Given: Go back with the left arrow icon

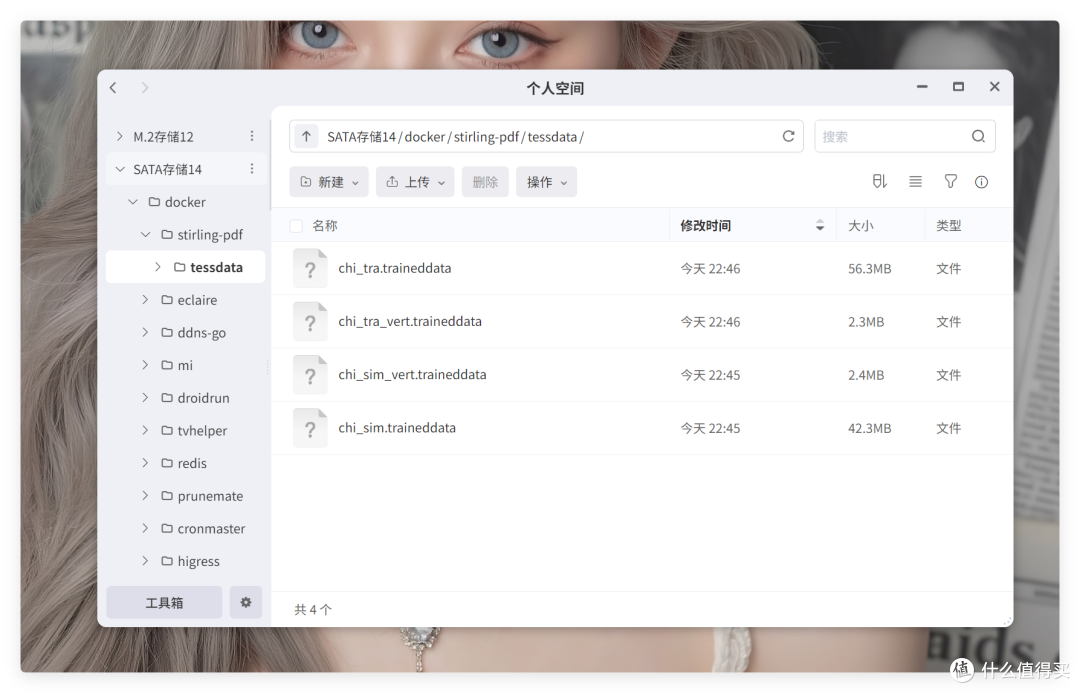Looking at the screenshot, I should 113,87.
